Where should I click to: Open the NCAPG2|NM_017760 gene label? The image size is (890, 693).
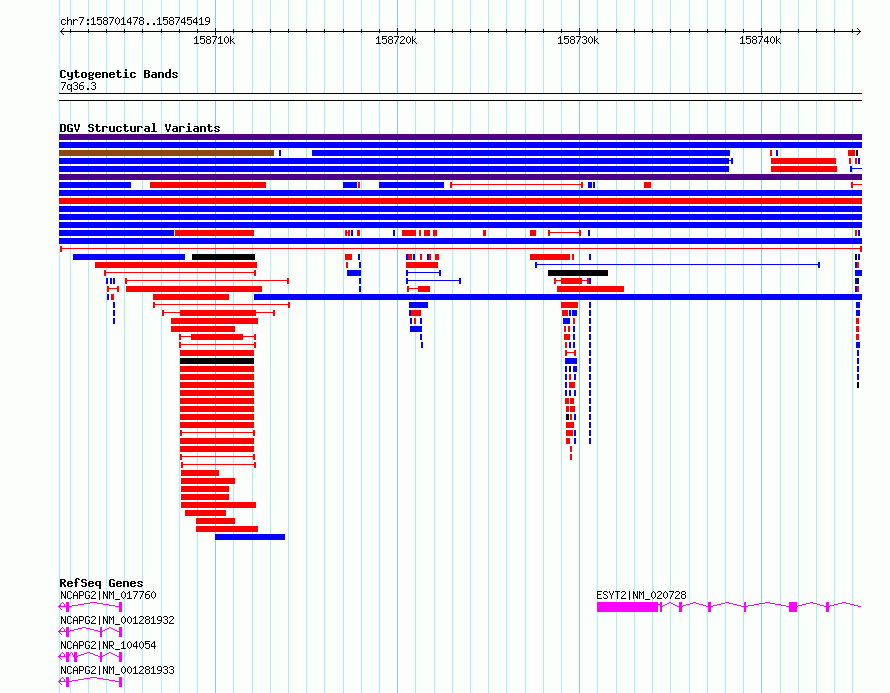(108, 595)
